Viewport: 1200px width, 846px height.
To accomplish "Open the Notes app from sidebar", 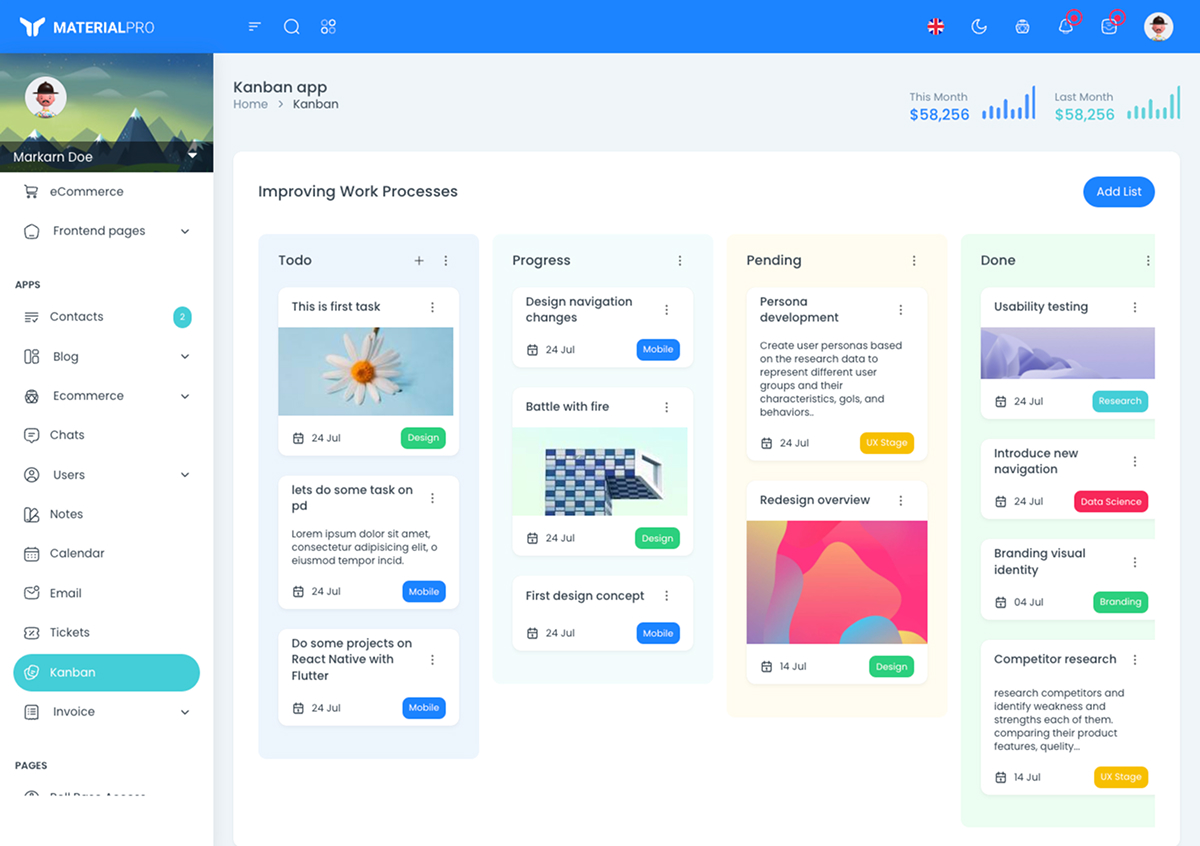I will (x=65, y=514).
